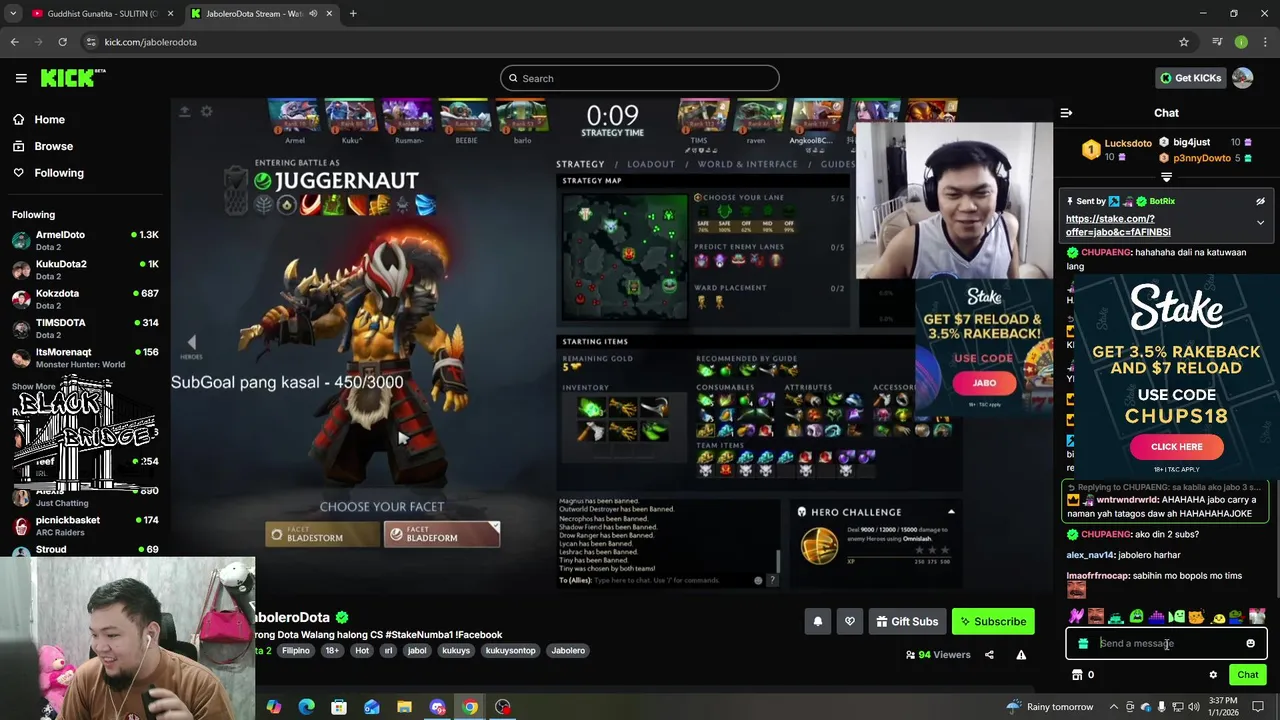Open site information icon in address bar
The width and height of the screenshot is (1280, 720).
coord(91,42)
